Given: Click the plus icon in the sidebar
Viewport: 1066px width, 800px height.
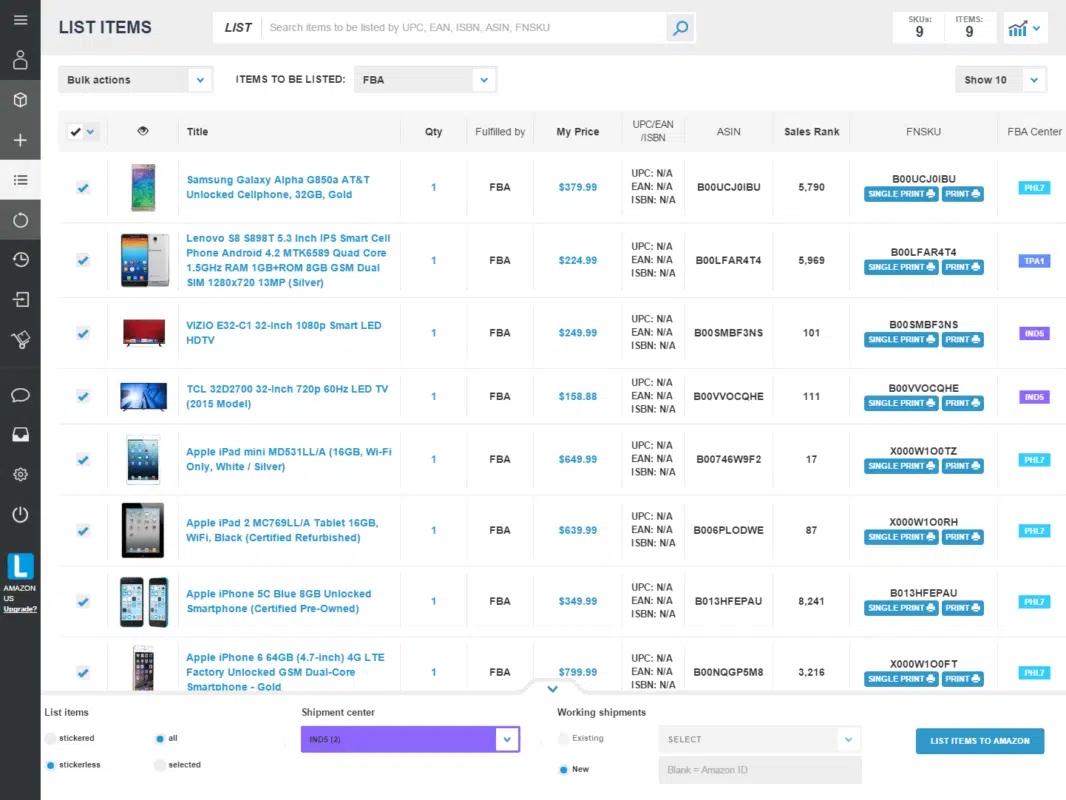Looking at the screenshot, I should click(x=20, y=140).
